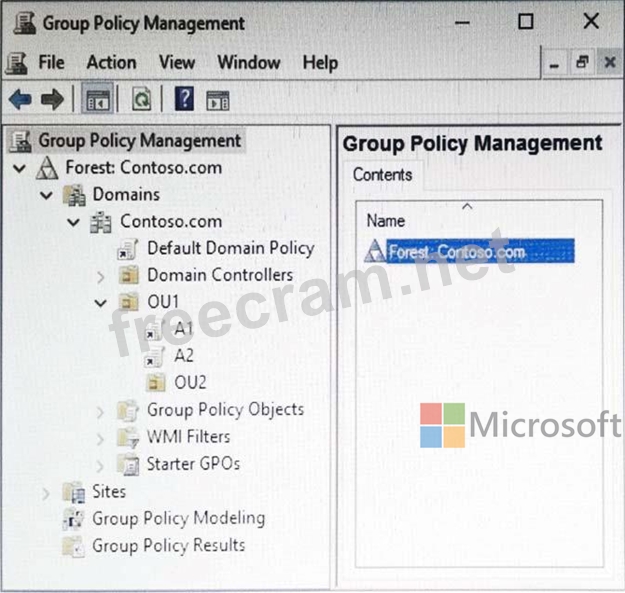Toggle the Show/Hide Action Pane icon

pos(218,100)
